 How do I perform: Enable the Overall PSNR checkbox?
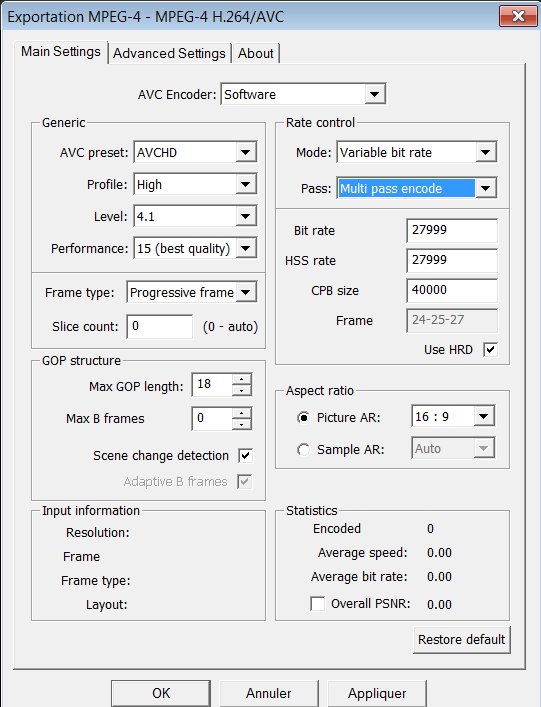click(317, 603)
